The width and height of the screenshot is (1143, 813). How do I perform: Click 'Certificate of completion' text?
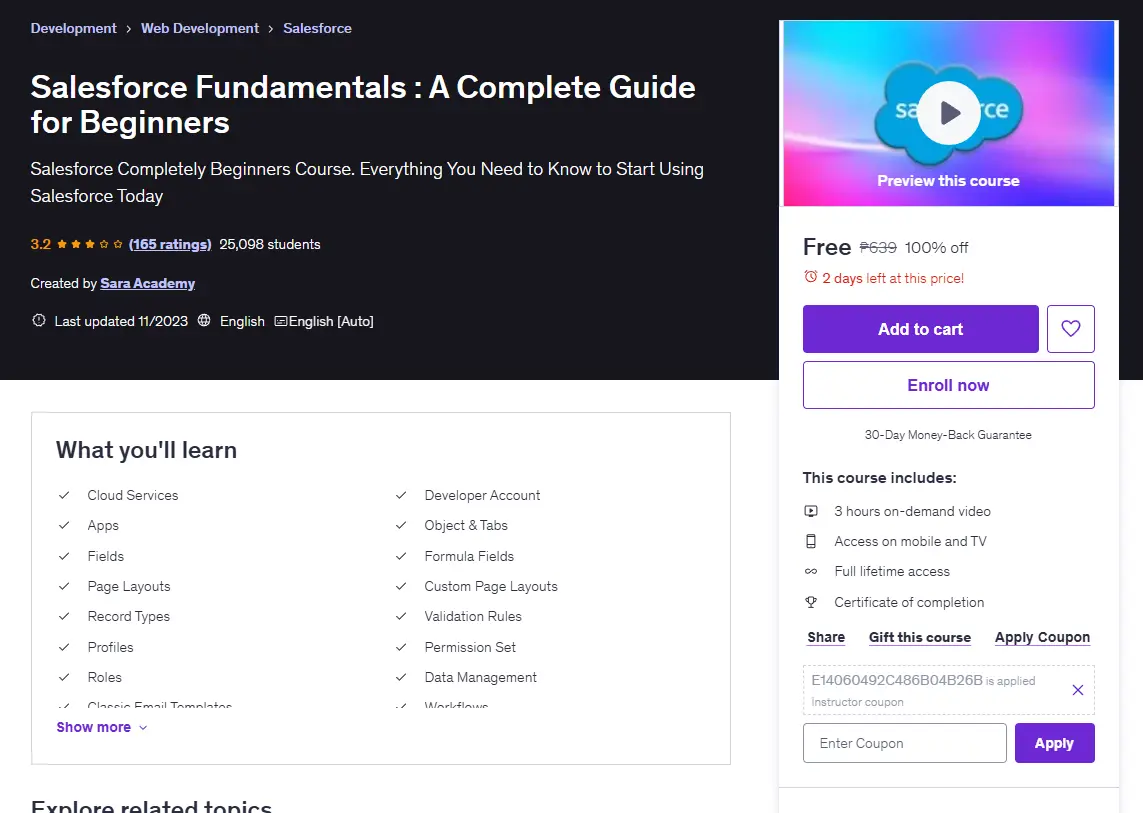click(909, 602)
